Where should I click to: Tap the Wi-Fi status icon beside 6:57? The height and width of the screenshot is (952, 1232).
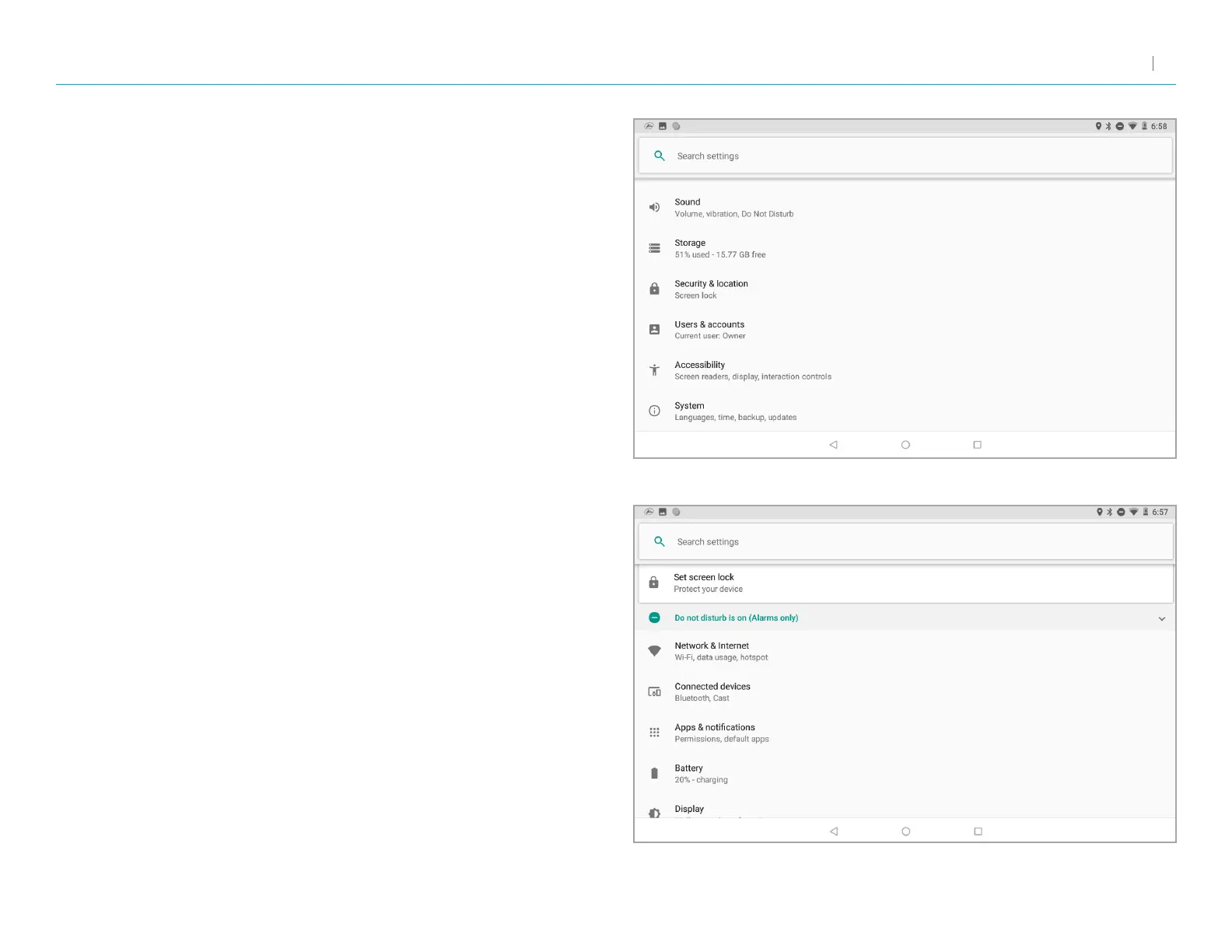1134,512
